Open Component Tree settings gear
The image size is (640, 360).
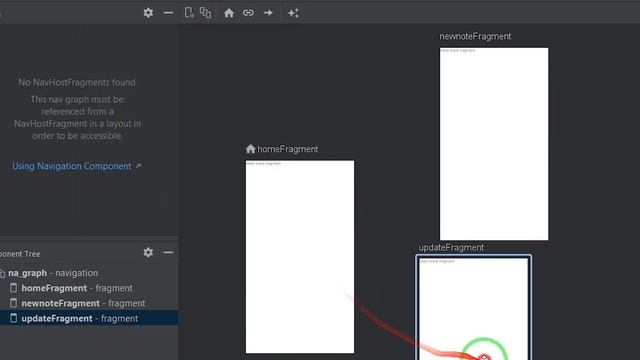tap(148, 253)
